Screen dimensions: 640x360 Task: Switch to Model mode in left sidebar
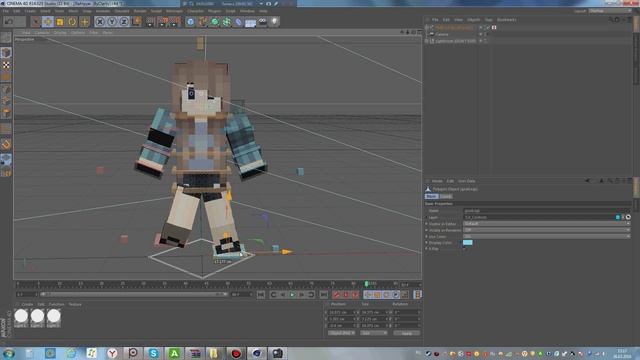pyautogui.click(x=6, y=52)
